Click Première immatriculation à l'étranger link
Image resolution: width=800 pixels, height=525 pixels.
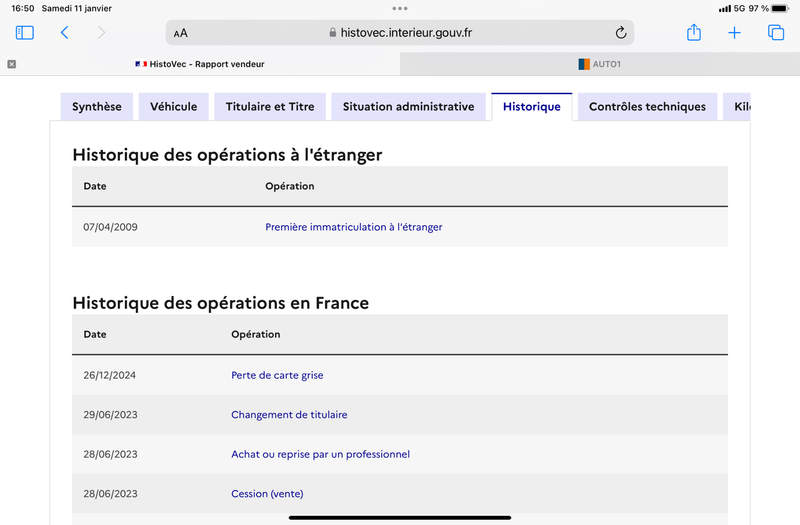(x=354, y=227)
